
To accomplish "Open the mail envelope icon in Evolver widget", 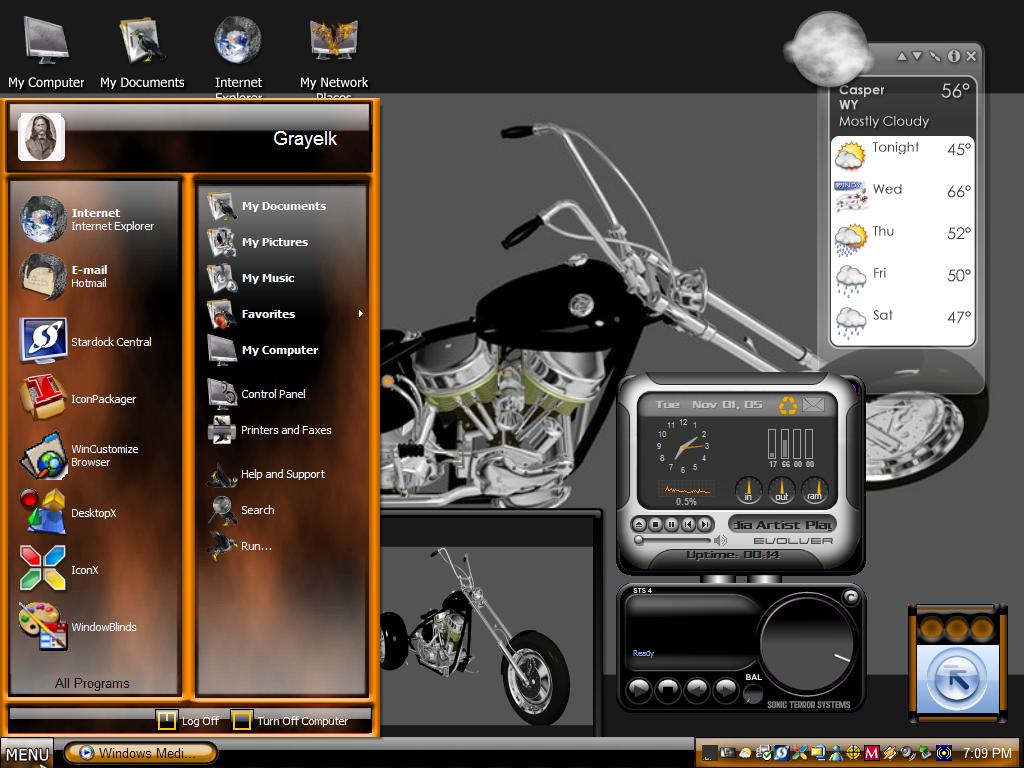I will coord(813,405).
